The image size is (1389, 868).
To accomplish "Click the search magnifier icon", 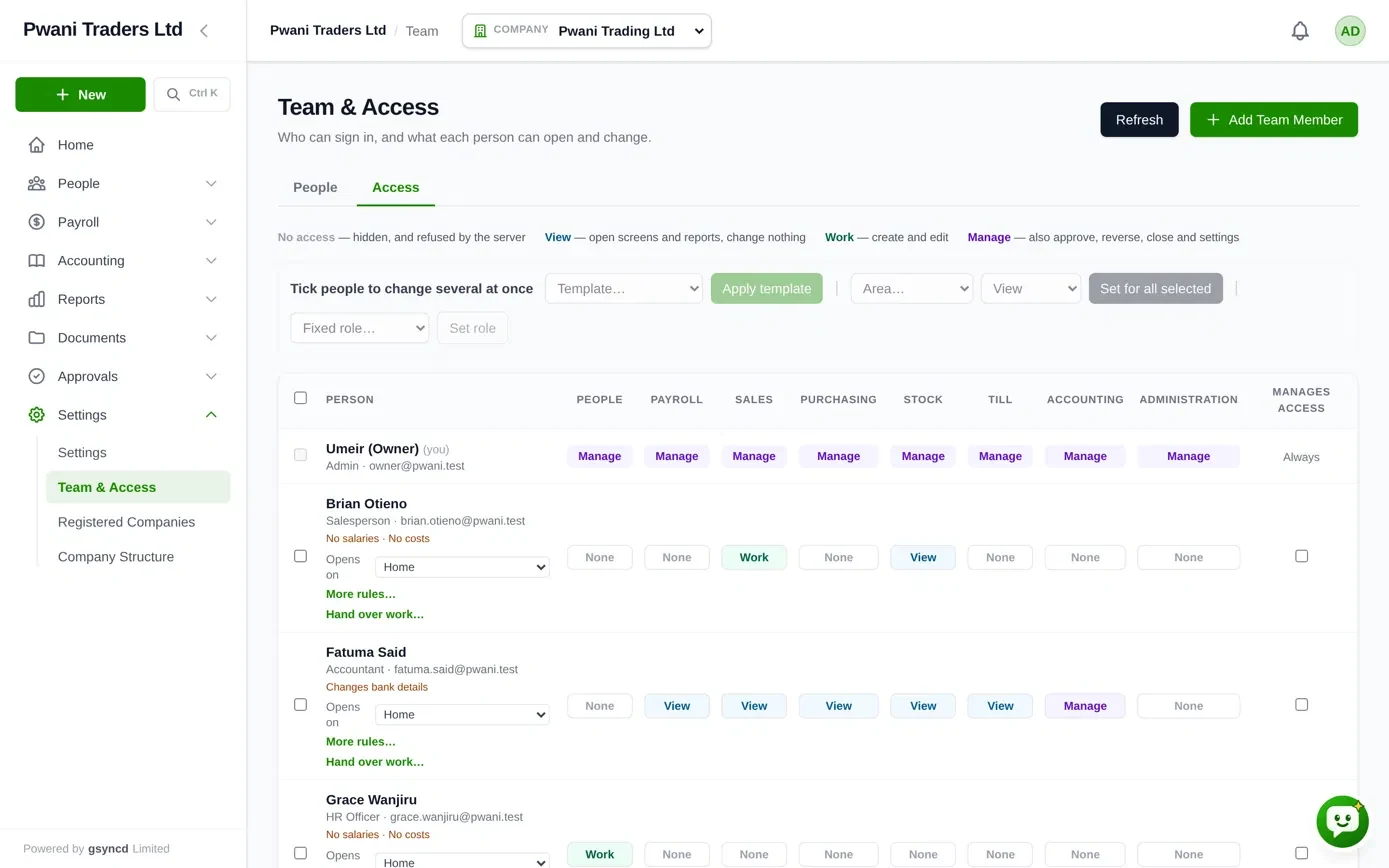I will click(x=173, y=94).
